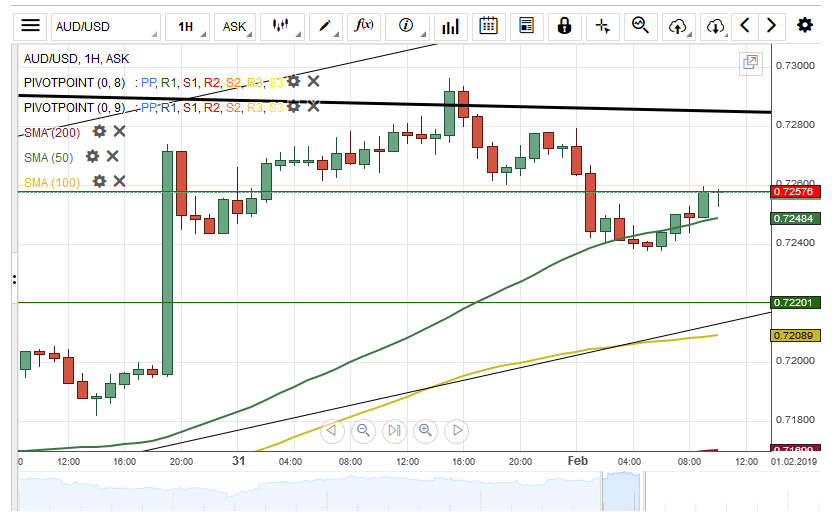The image size is (832, 519).
Task: Remove the SMA (50) indicator
Action: point(112,157)
